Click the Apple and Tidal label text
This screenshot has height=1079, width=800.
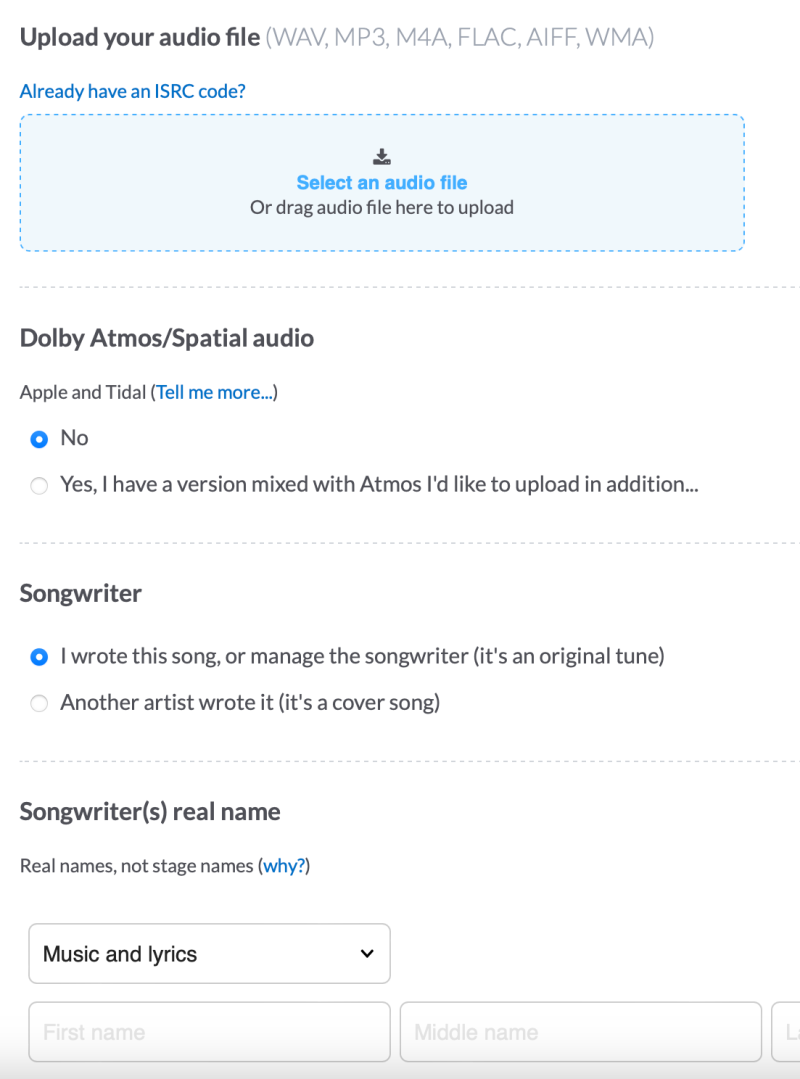pyautogui.click(x=83, y=393)
